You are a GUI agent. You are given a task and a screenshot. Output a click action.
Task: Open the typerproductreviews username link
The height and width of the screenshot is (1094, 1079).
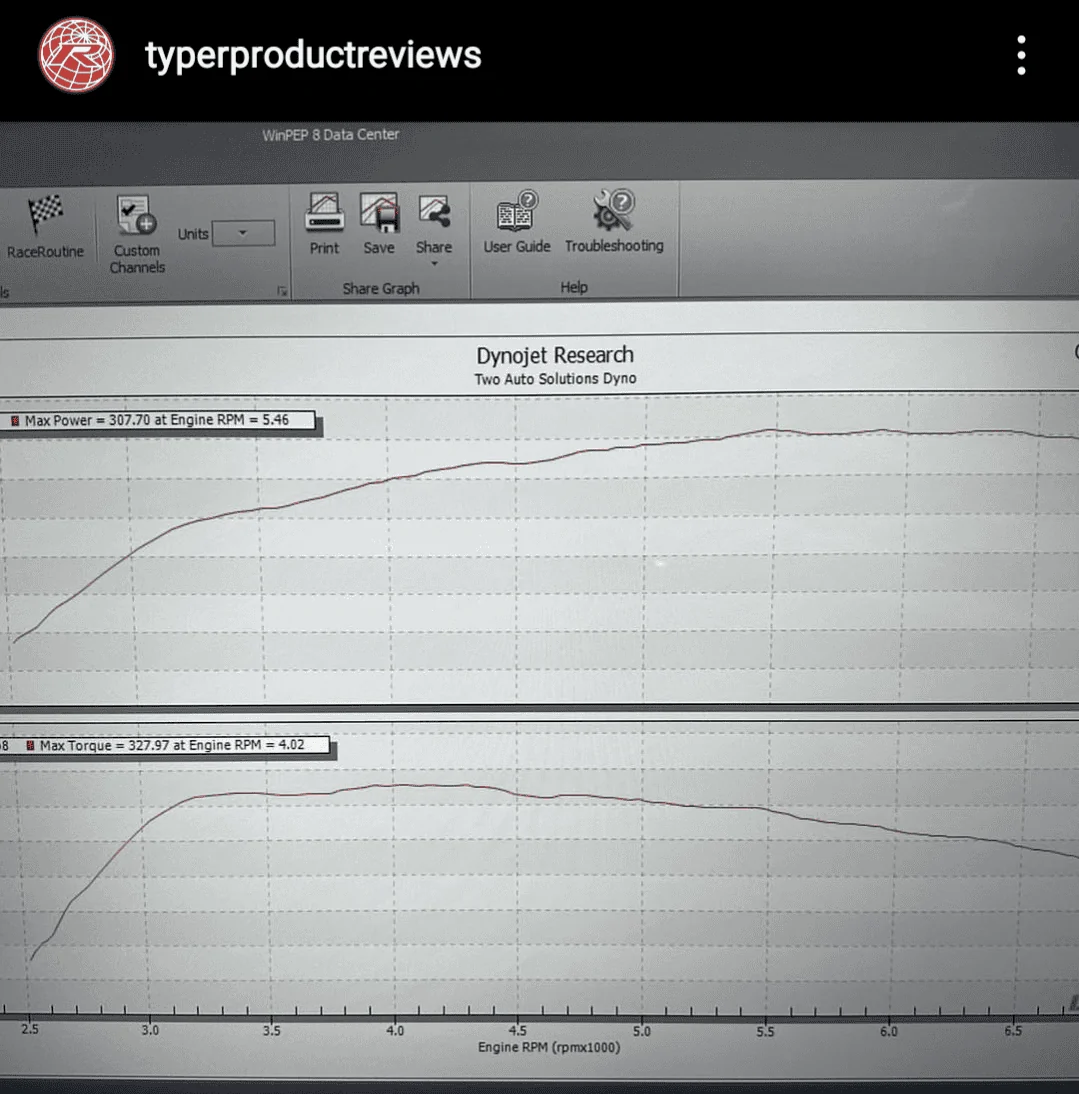point(313,55)
